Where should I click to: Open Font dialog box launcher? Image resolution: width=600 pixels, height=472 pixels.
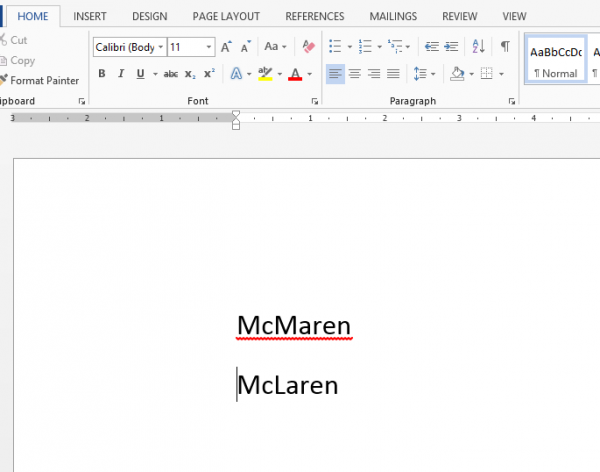click(315, 101)
